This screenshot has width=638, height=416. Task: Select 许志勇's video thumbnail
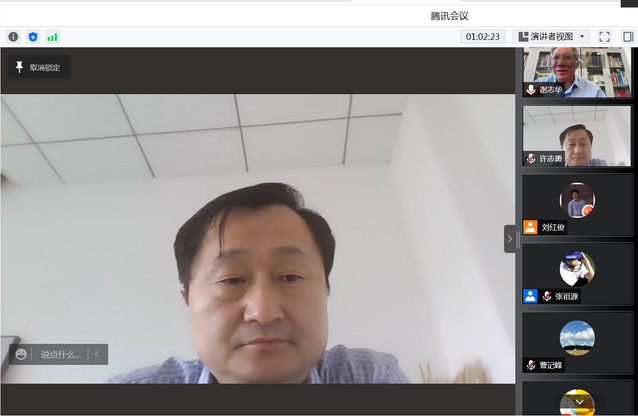pos(577,136)
